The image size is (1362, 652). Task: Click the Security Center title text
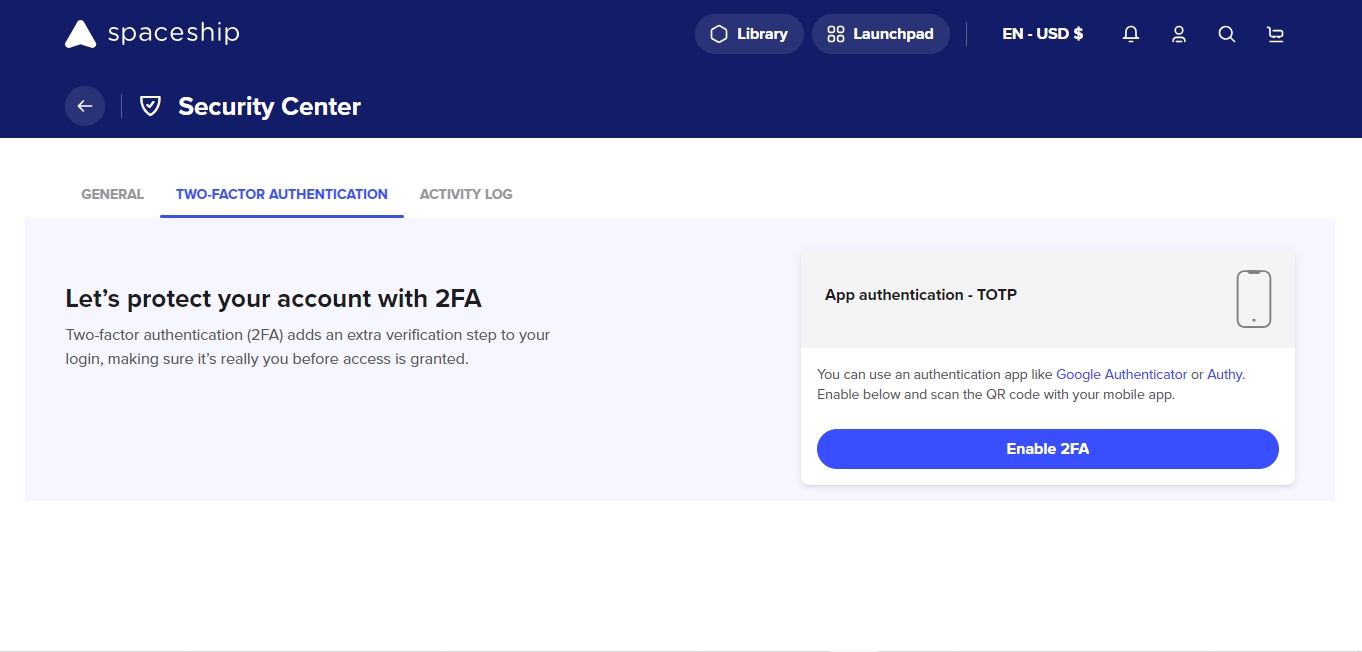pyautogui.click(x=269, y=107)
